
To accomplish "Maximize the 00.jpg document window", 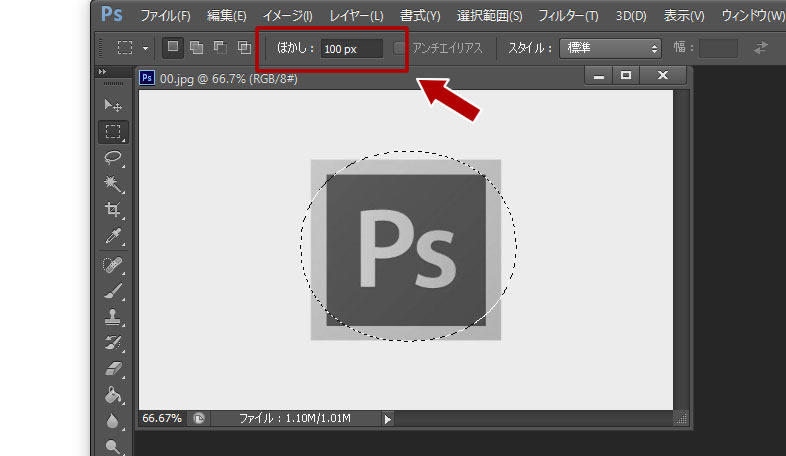I will [x=626, y=76].
